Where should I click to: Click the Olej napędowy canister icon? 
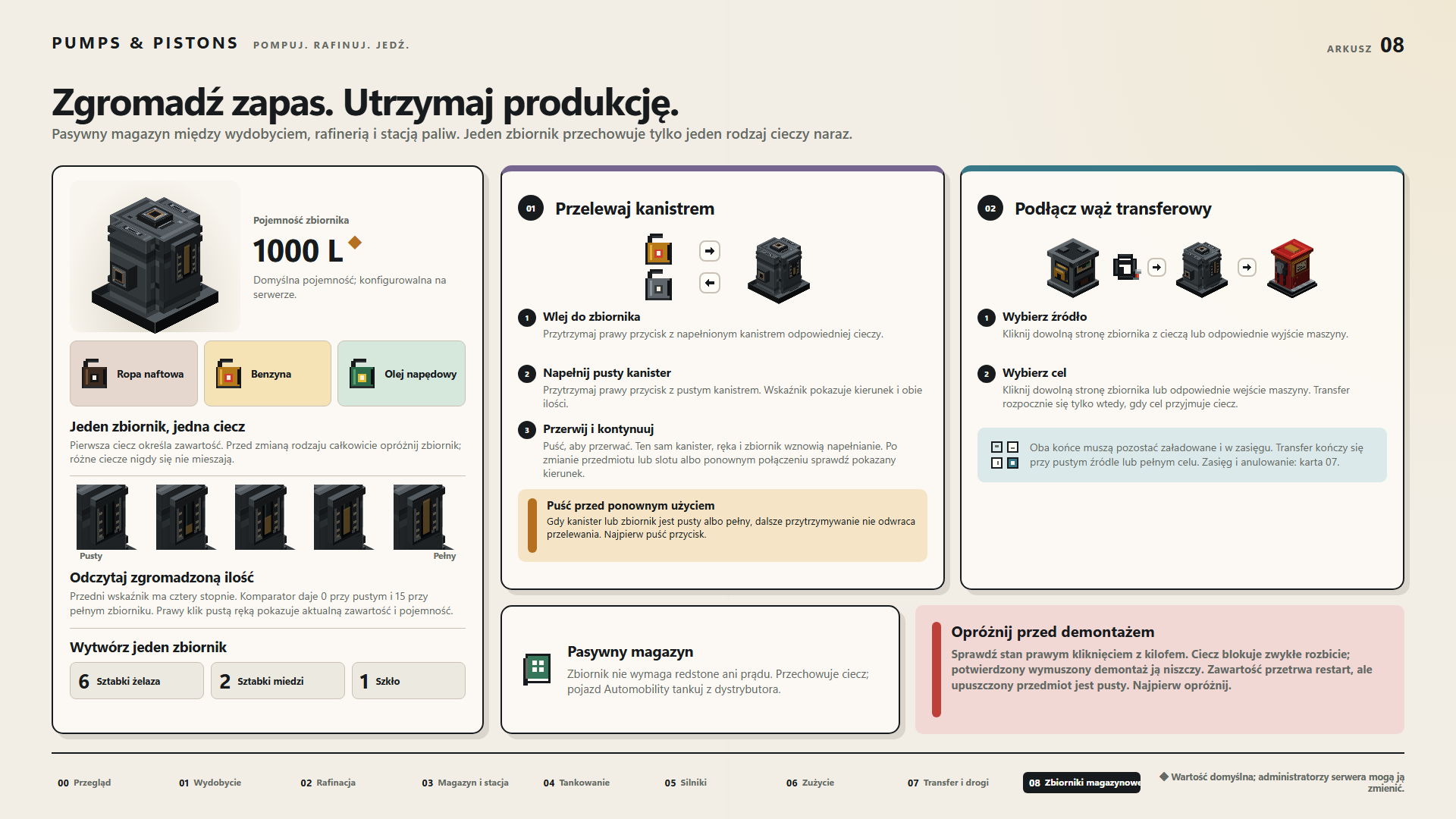pos(362,374)
